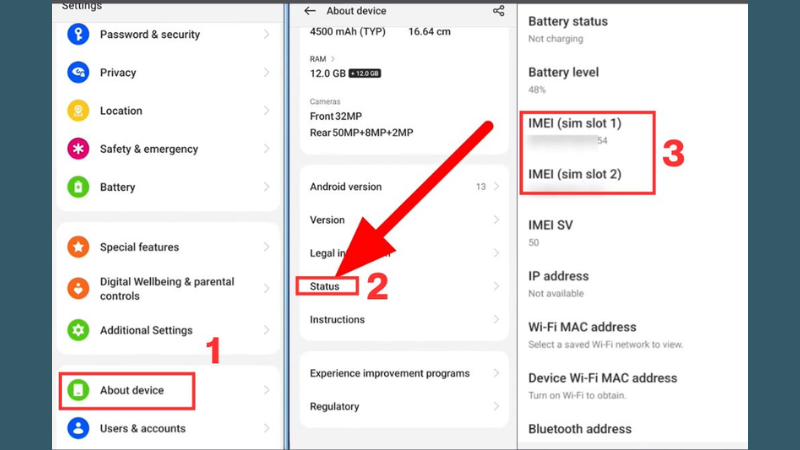The width and height of the screenshot is (800, 450).
Task: Select the IP address entry
Action: [633, 284]
